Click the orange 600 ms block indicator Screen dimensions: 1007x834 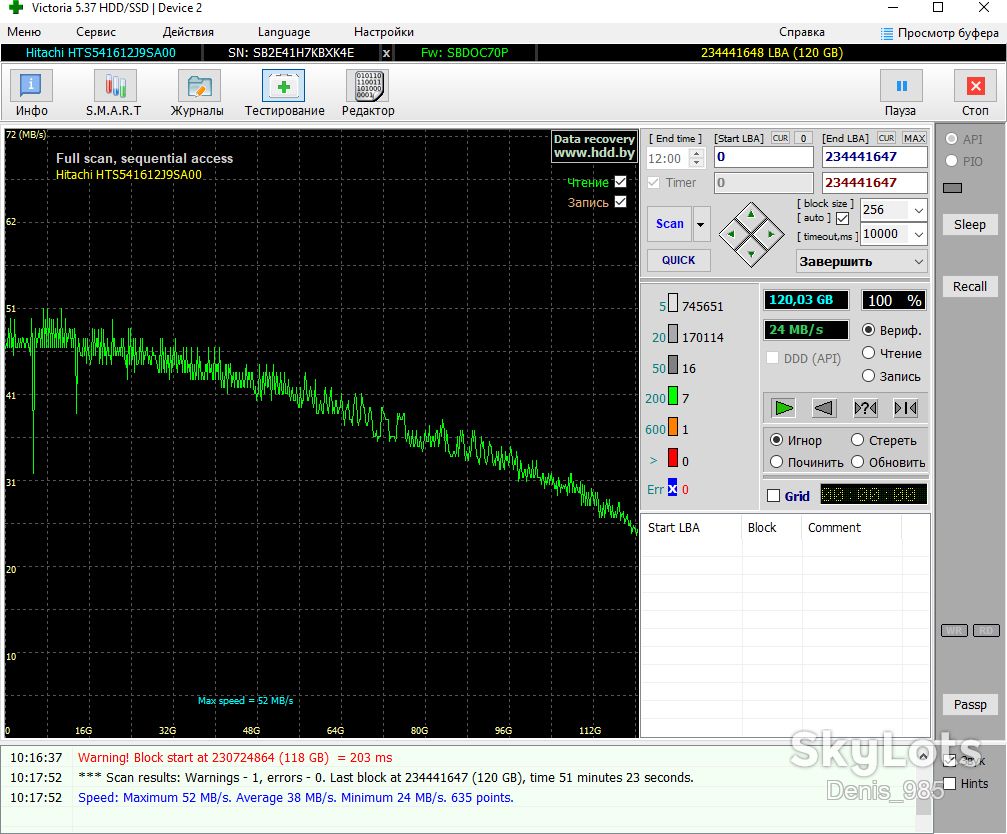tap(672, 426)
